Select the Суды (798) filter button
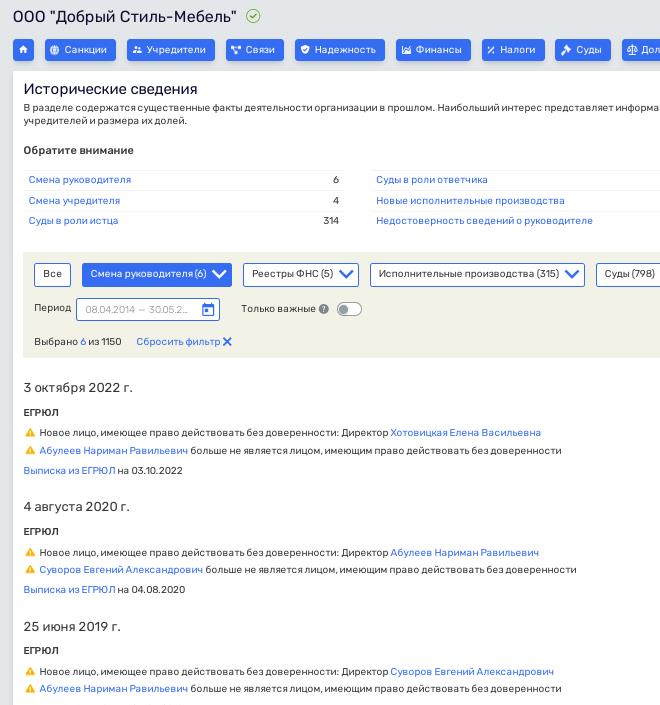The image size is (660, 705). pyautogui.click(x=629, y=274)
